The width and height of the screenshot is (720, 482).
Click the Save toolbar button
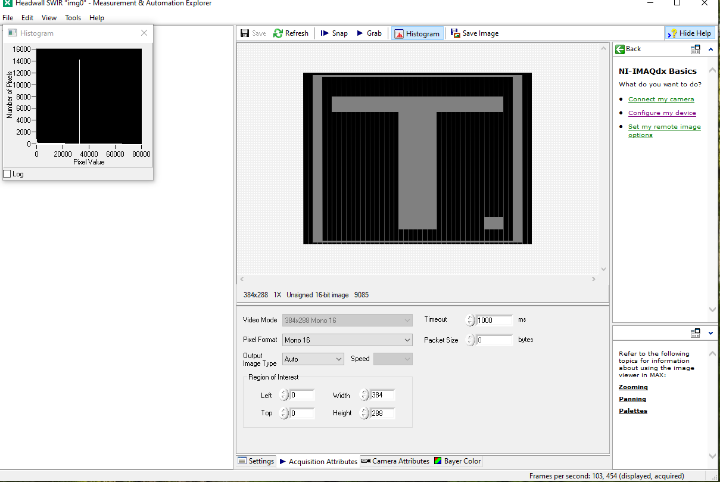click(253, 33)
